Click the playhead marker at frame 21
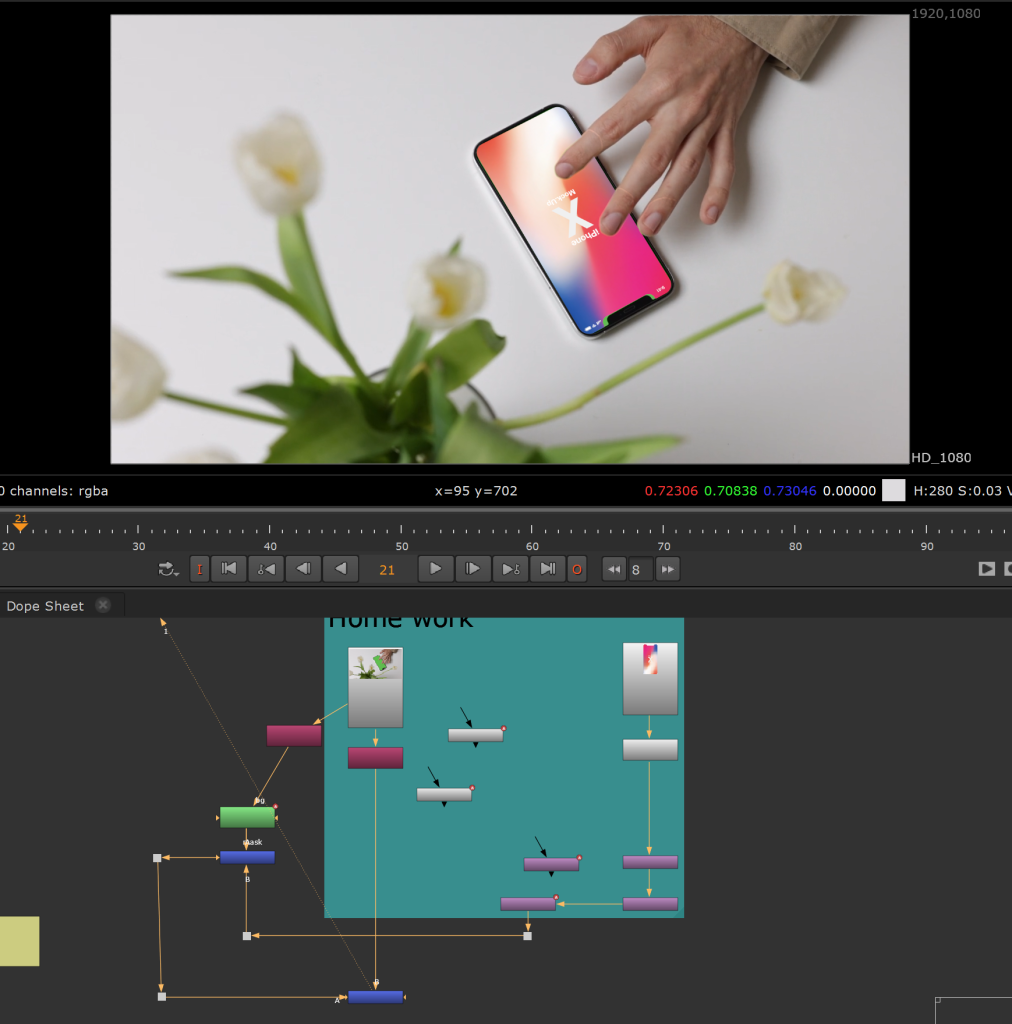 coord(20,524)
